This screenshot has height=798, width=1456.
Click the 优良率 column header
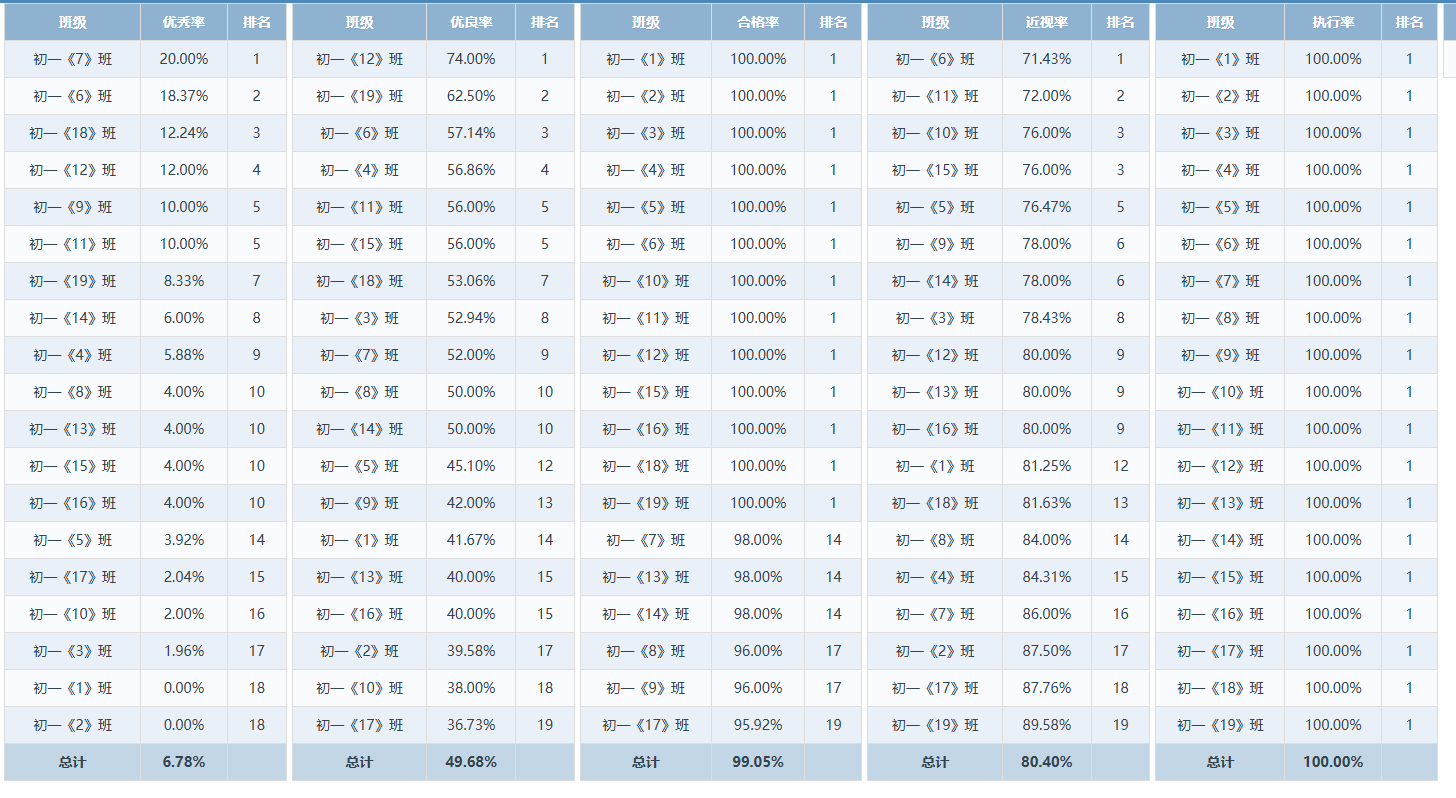click(x=471, y=22)
